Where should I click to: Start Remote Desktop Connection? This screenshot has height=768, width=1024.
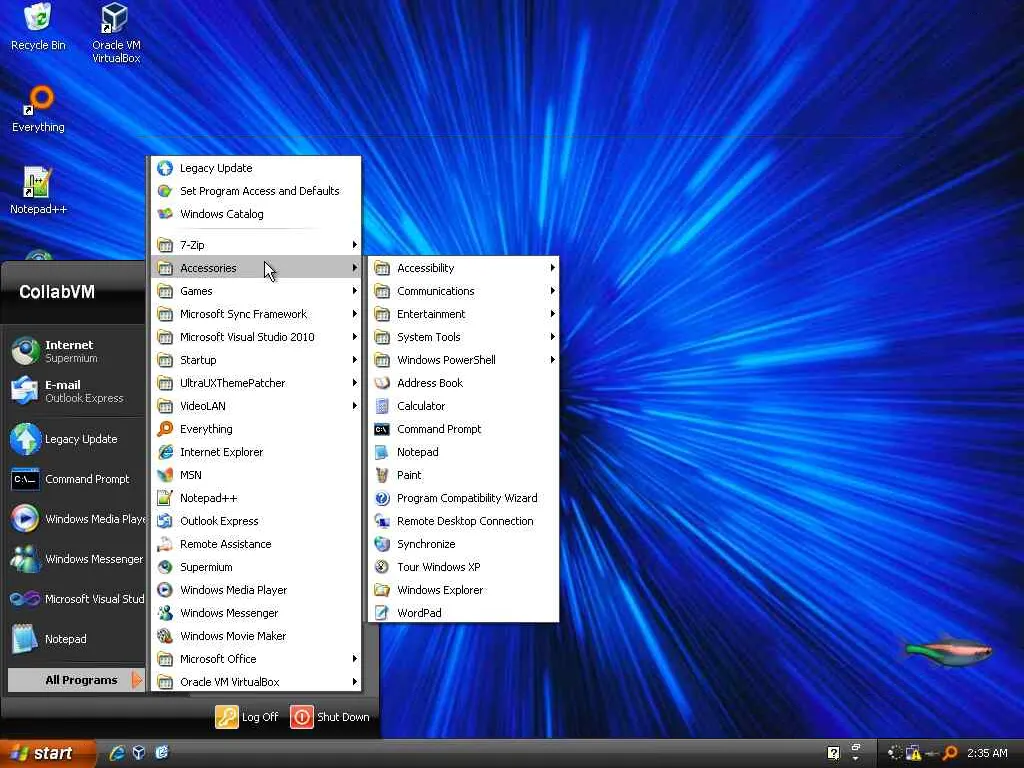[463, 521]
